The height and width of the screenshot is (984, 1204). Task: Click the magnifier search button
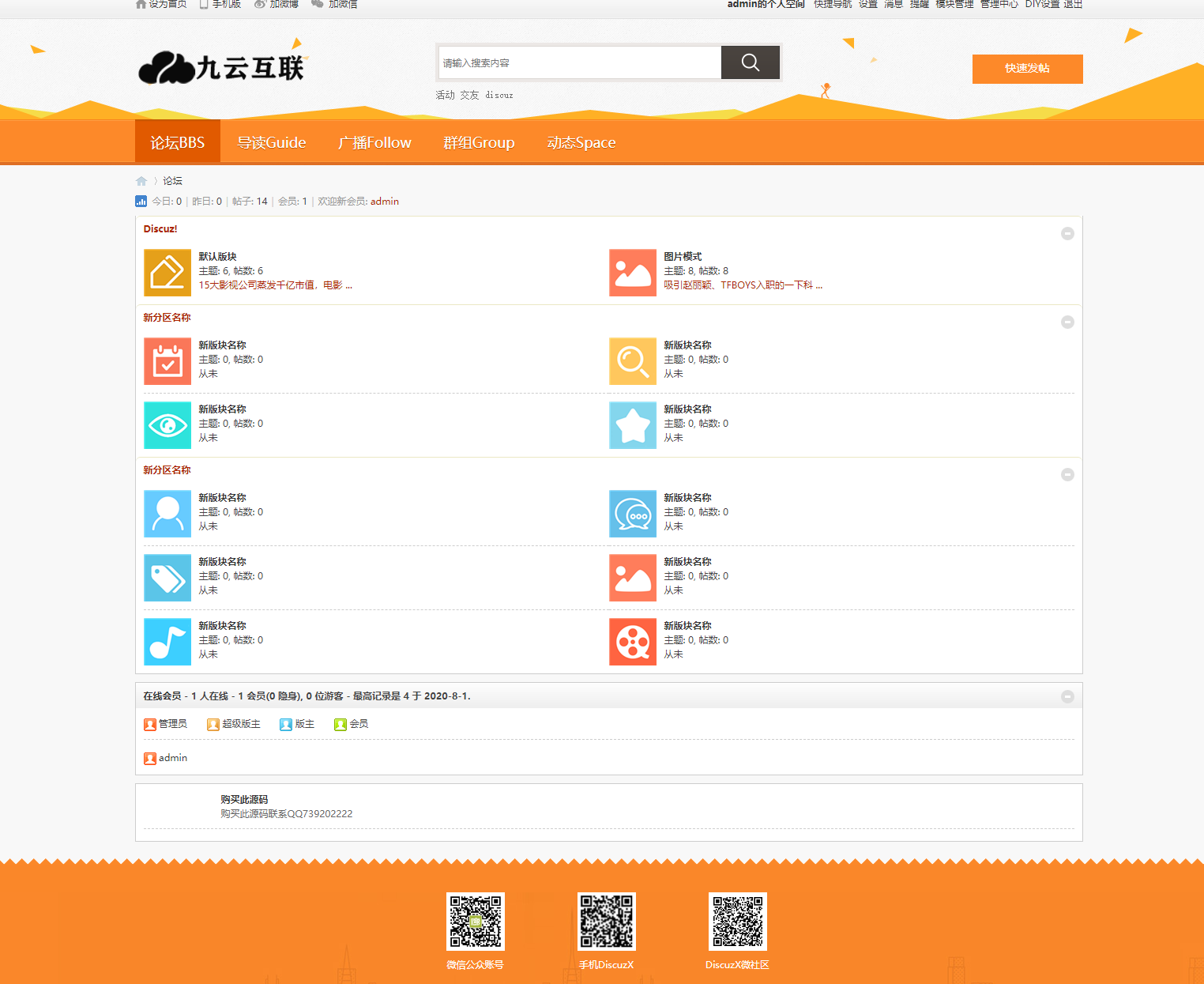tap(750, 62)
